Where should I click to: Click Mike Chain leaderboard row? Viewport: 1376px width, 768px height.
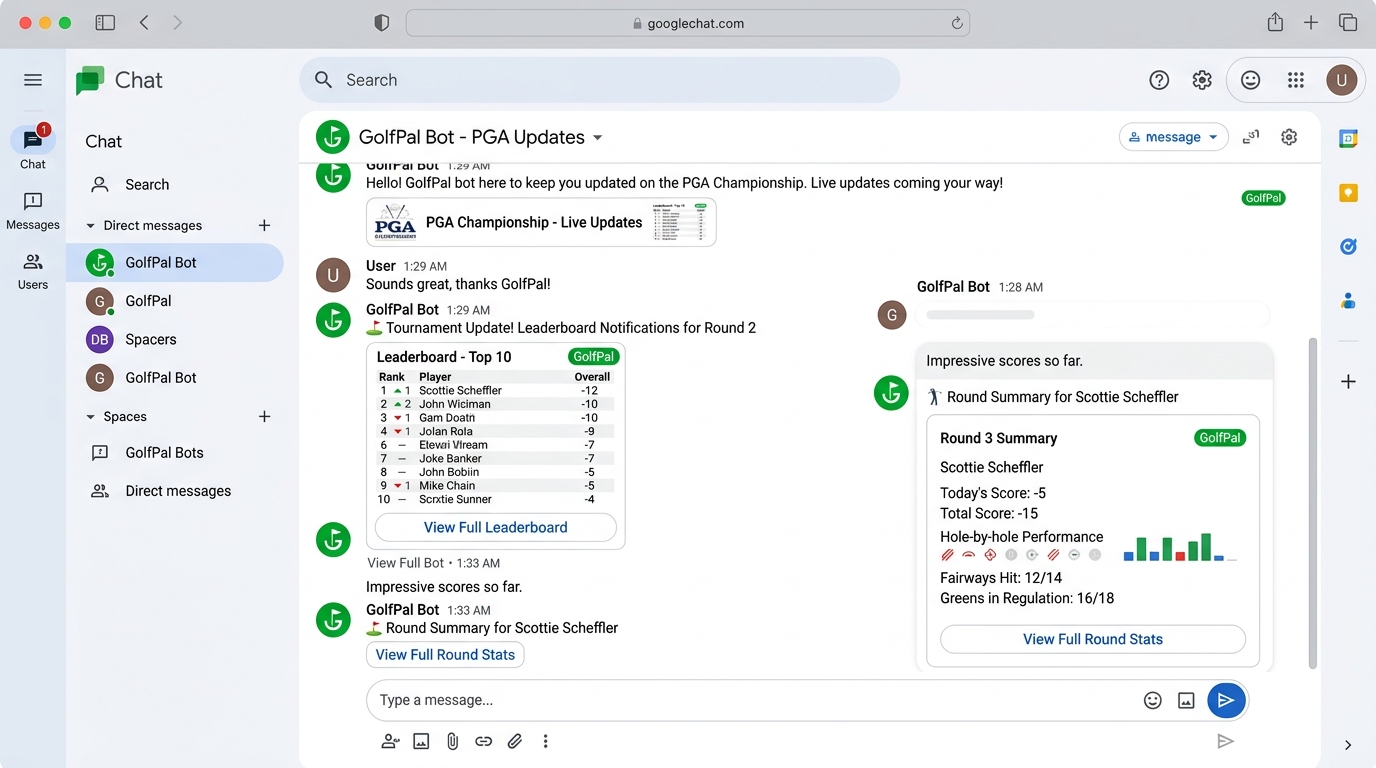pos(495,486)
